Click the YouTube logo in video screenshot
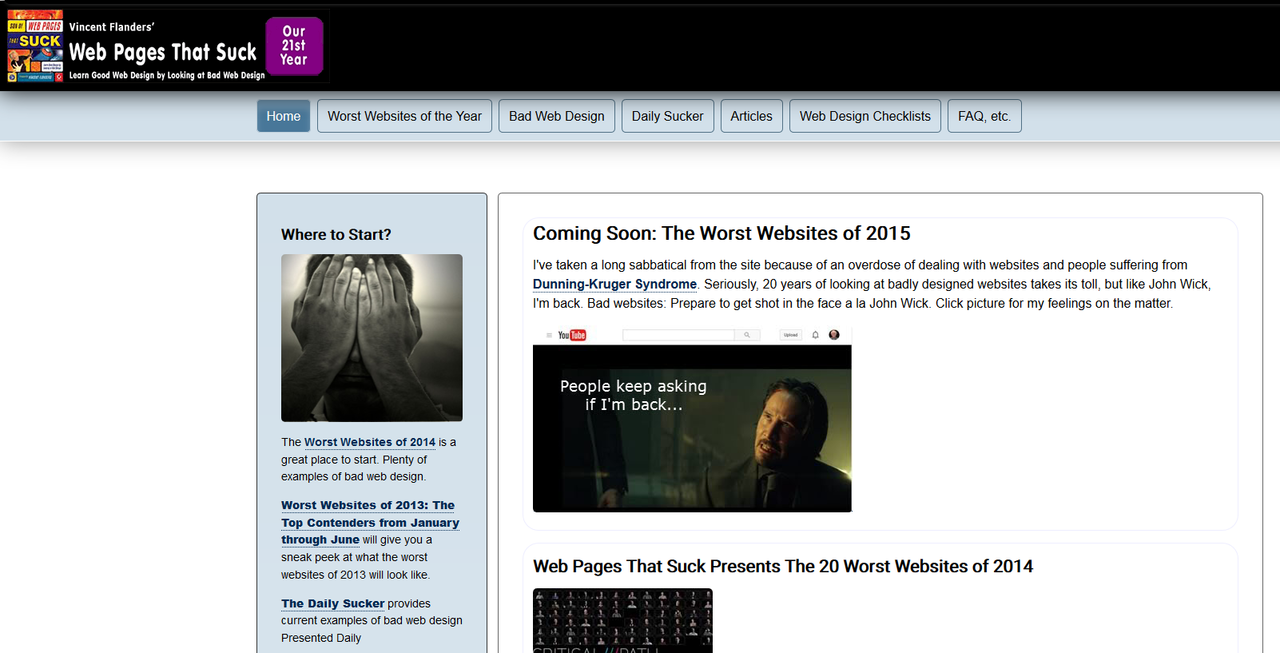 pyautogui.click(x=571, y=335)
